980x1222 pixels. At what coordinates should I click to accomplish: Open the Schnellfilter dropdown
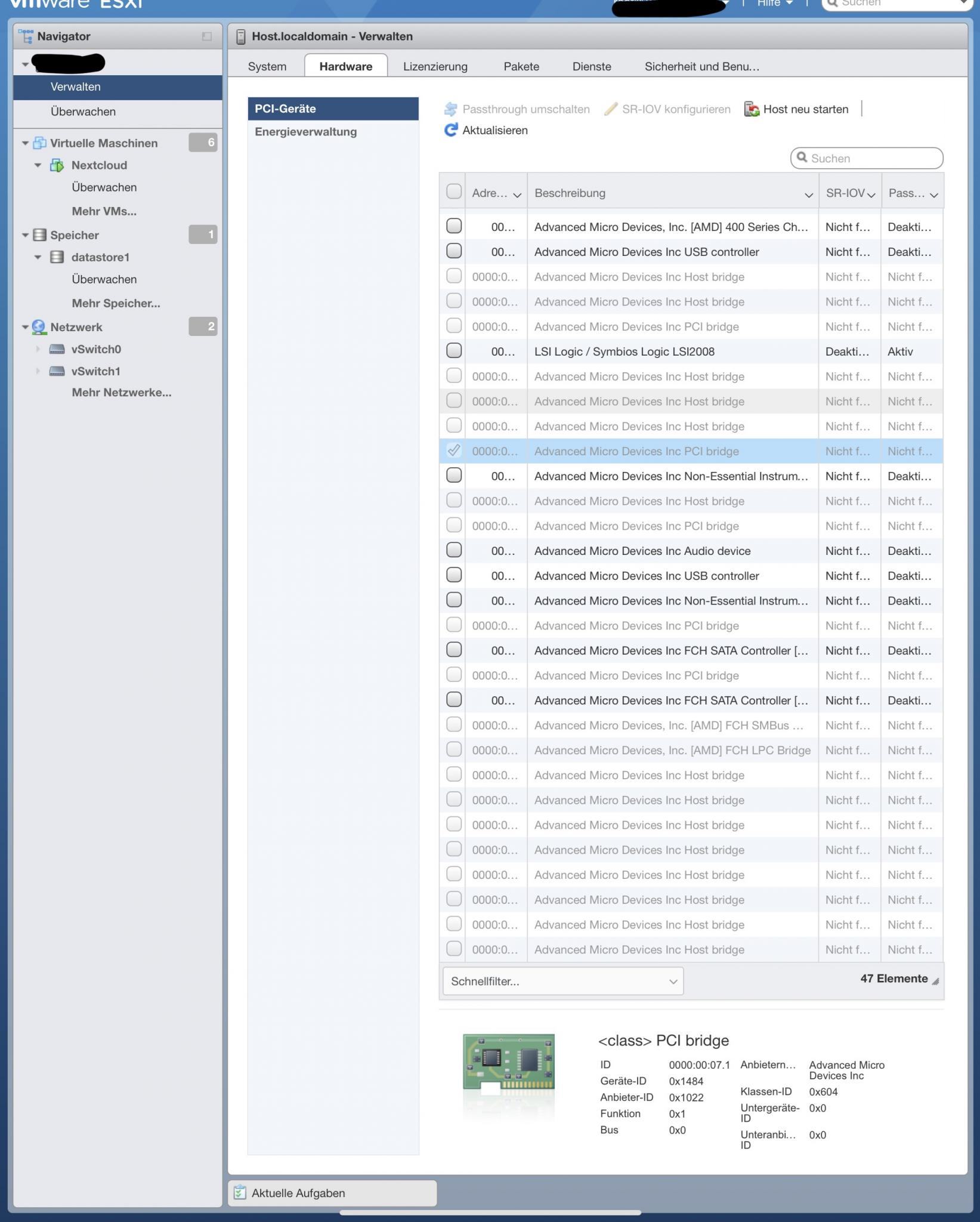pyautogui.click(x=563, y=981)
